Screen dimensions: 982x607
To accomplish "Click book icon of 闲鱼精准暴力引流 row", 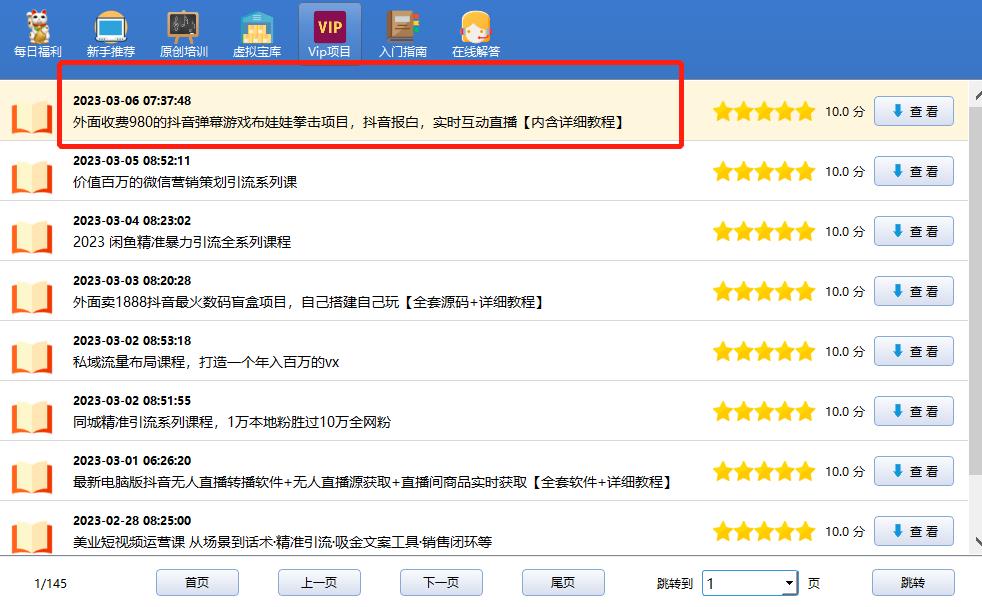I will tap(32, 237).
